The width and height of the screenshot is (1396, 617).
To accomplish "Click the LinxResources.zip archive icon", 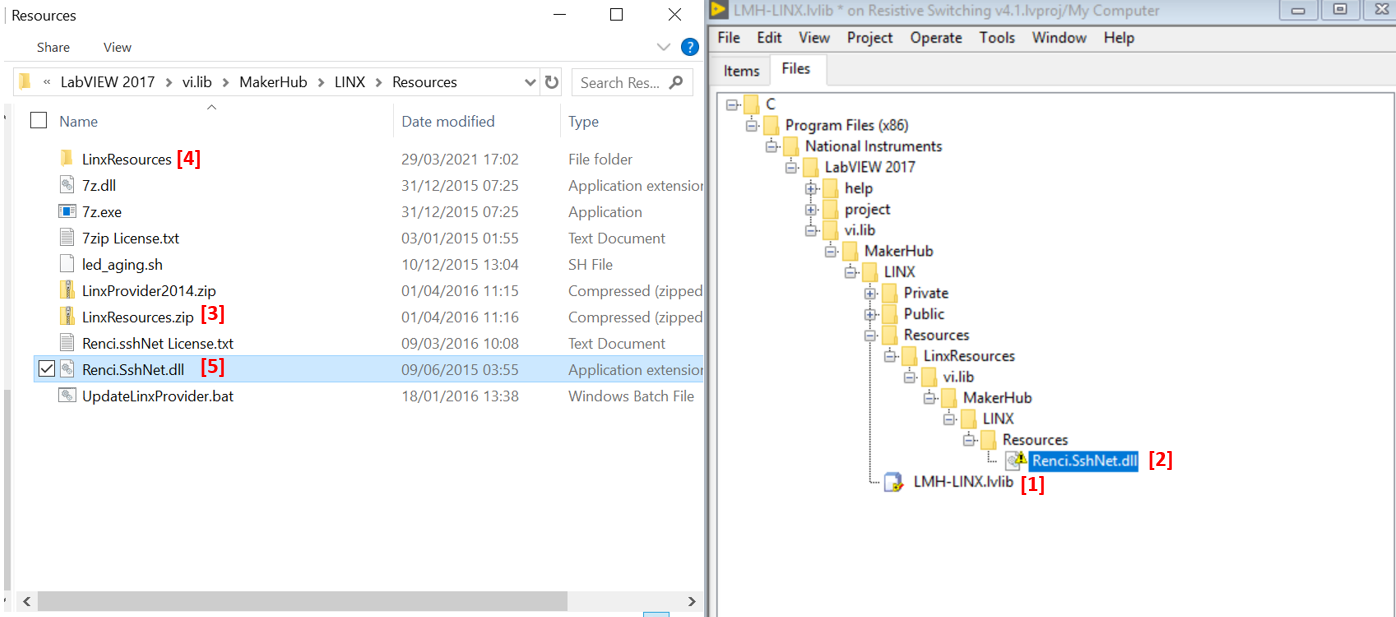I will (x=67, y=317).
